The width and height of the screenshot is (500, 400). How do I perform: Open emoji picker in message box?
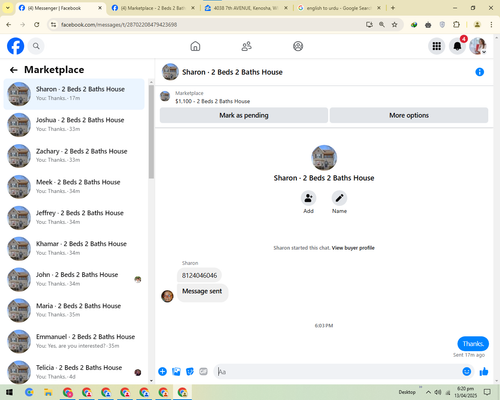[x=467, y=371]
